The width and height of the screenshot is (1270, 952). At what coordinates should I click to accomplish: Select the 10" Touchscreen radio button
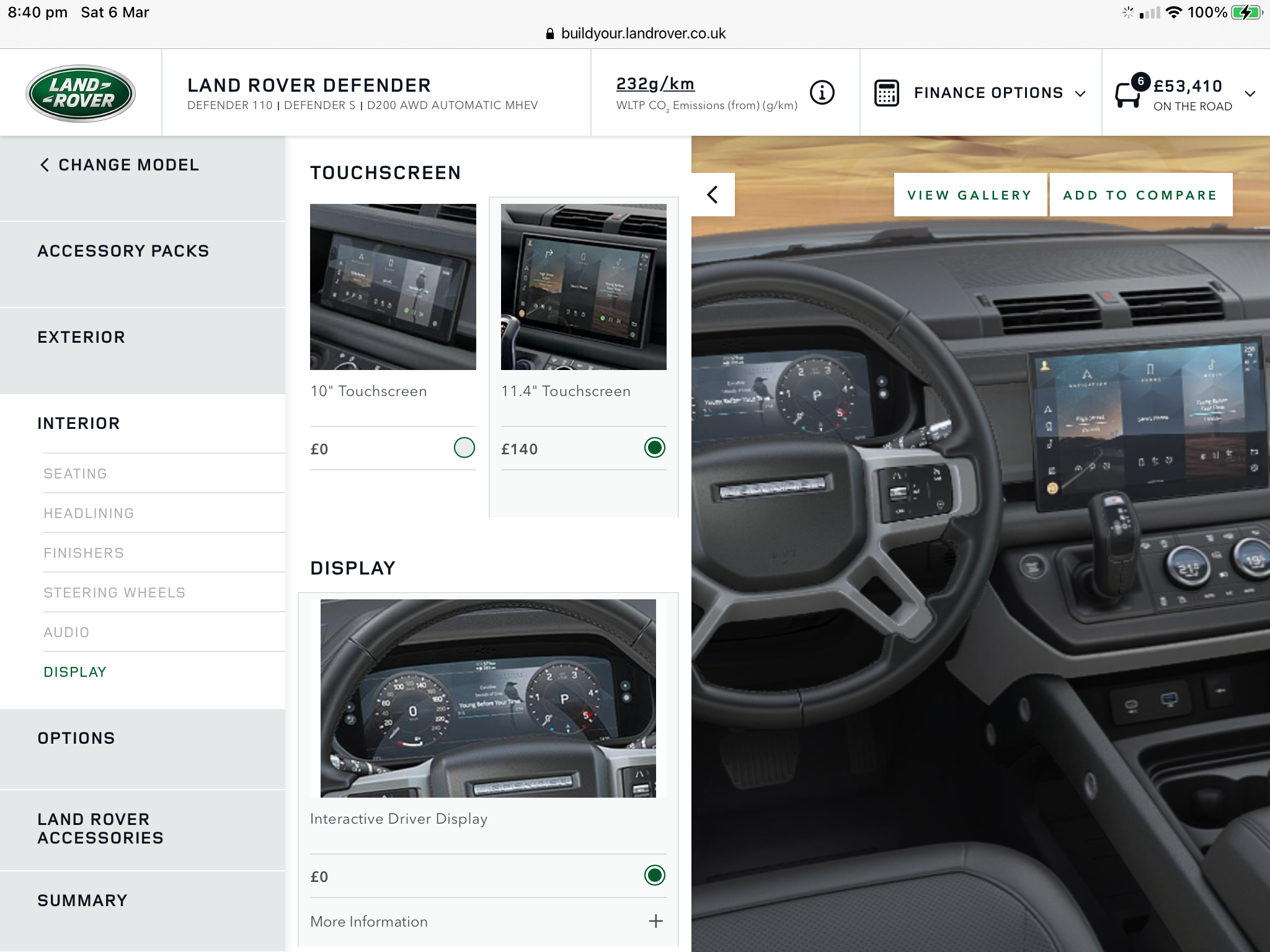pyautogui.click(x=464, y=447)
